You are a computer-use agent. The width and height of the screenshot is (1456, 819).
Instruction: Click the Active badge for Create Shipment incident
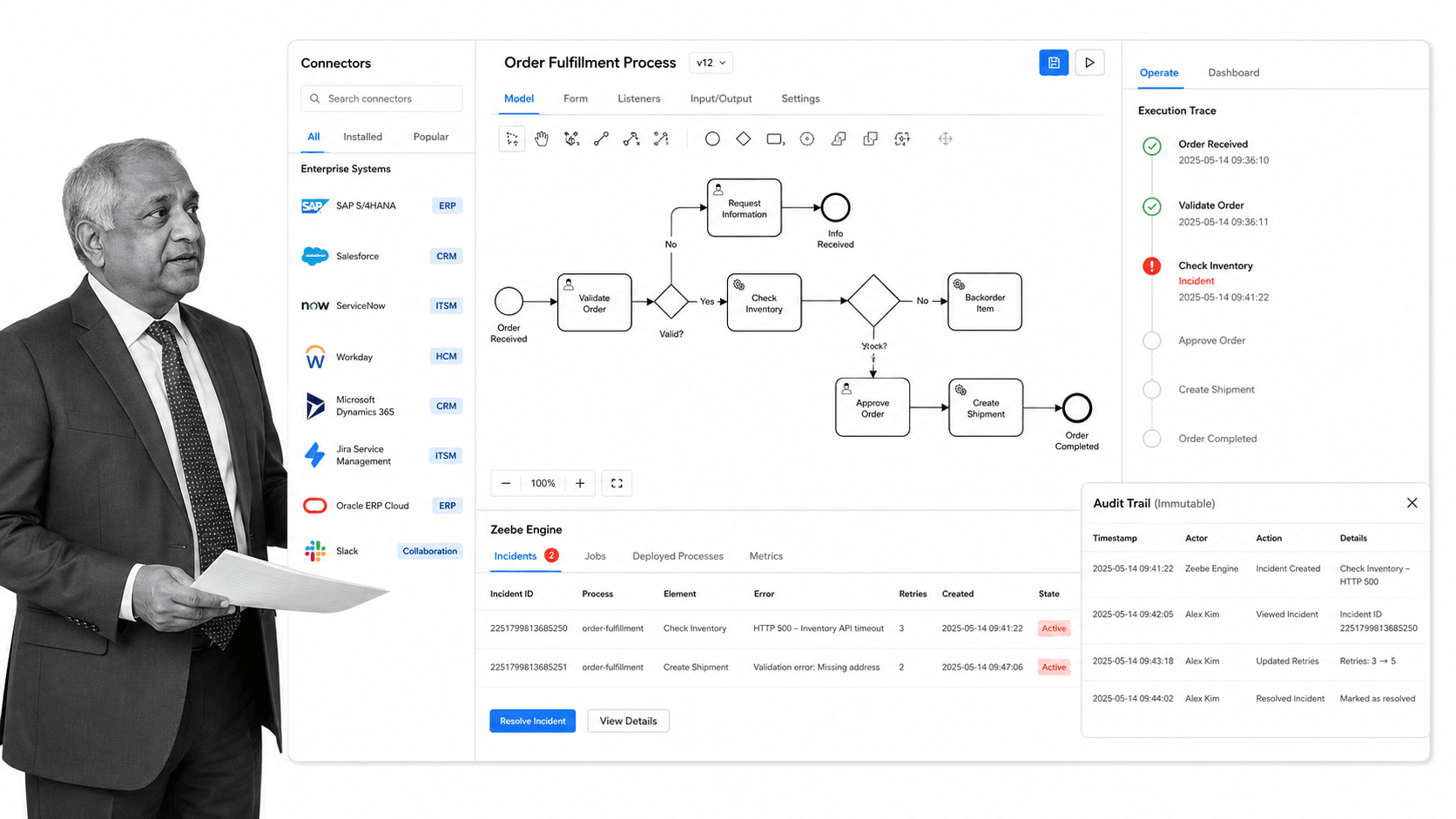pos(1054,668)
